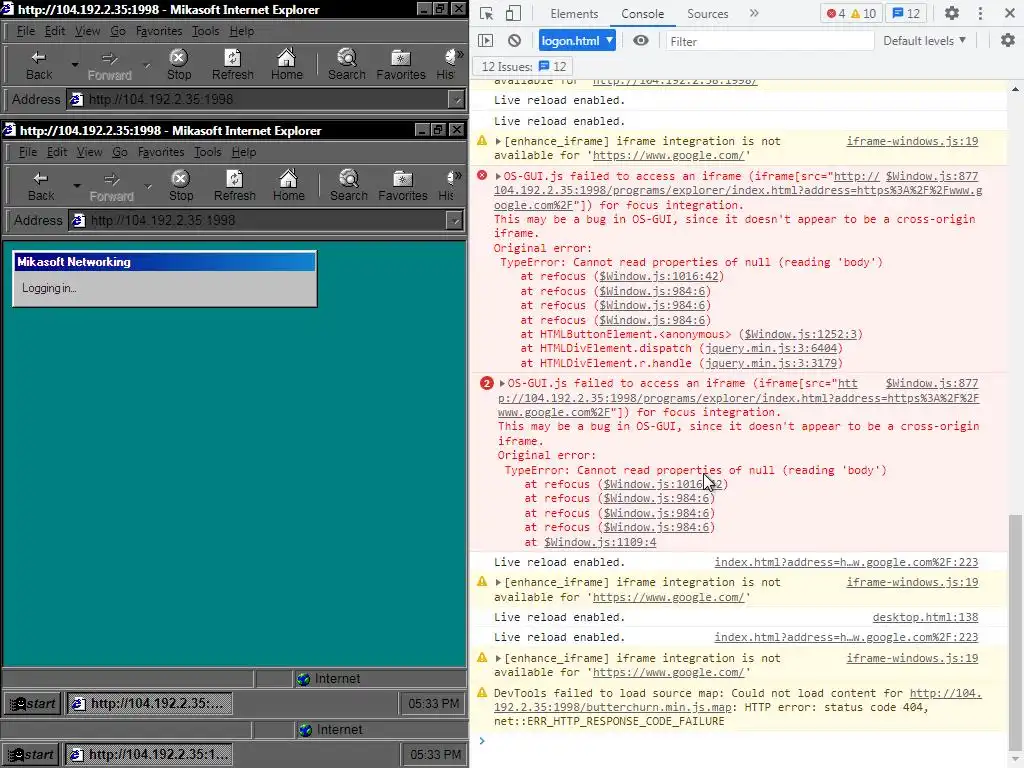
Task: Open File menu in inner Explorer
Action: click(27, 152)
